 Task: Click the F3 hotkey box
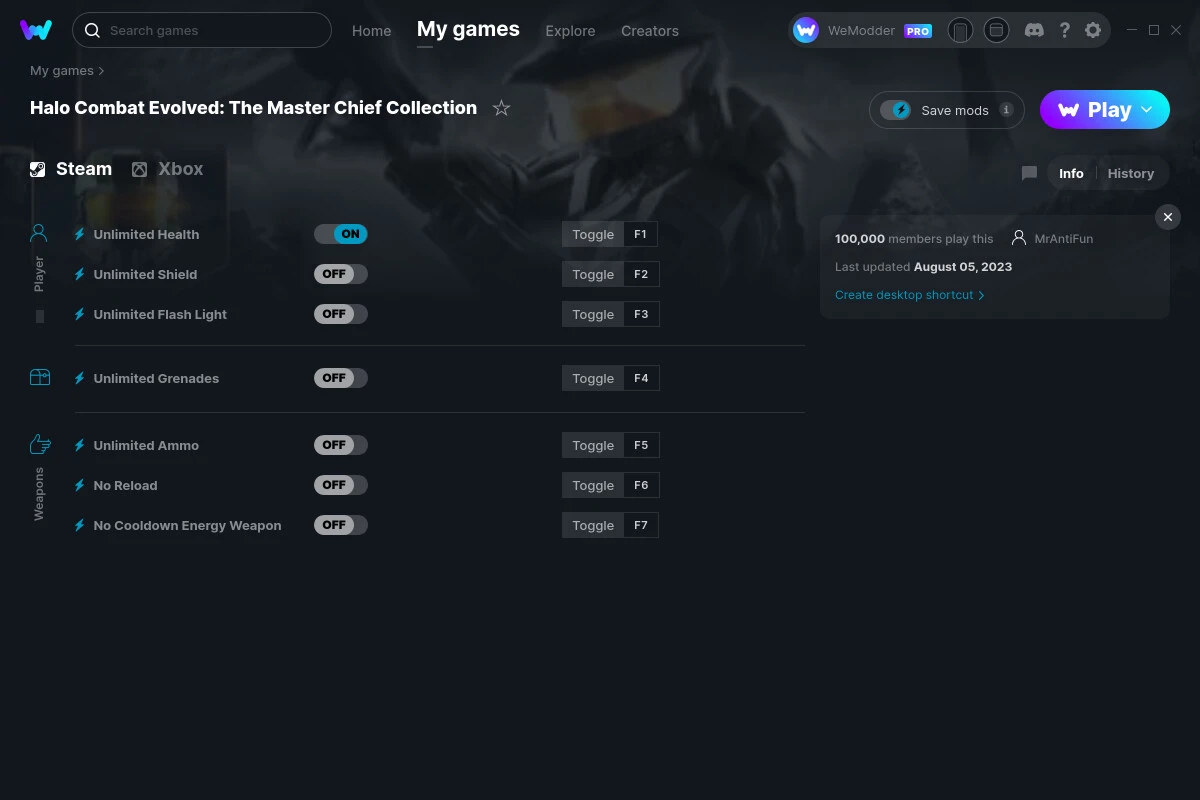click(x=641, y=314)
